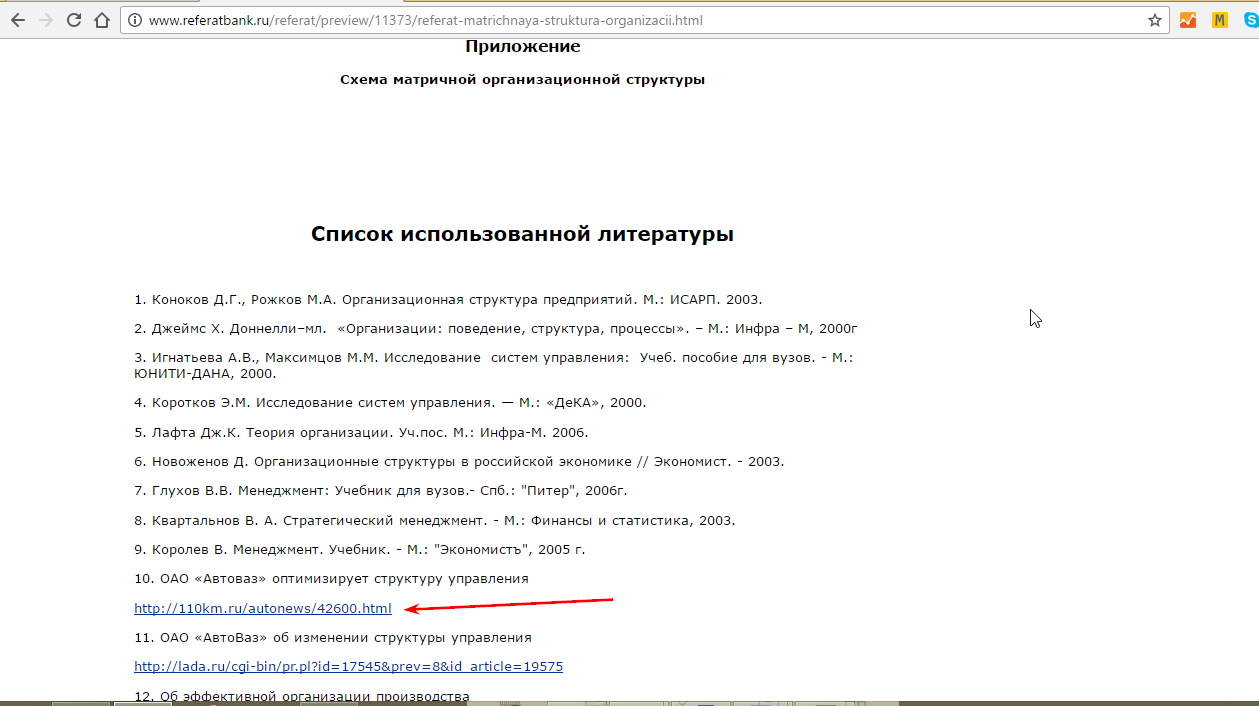
Task: Click the browser forward arrow
Action: point(45,20)
